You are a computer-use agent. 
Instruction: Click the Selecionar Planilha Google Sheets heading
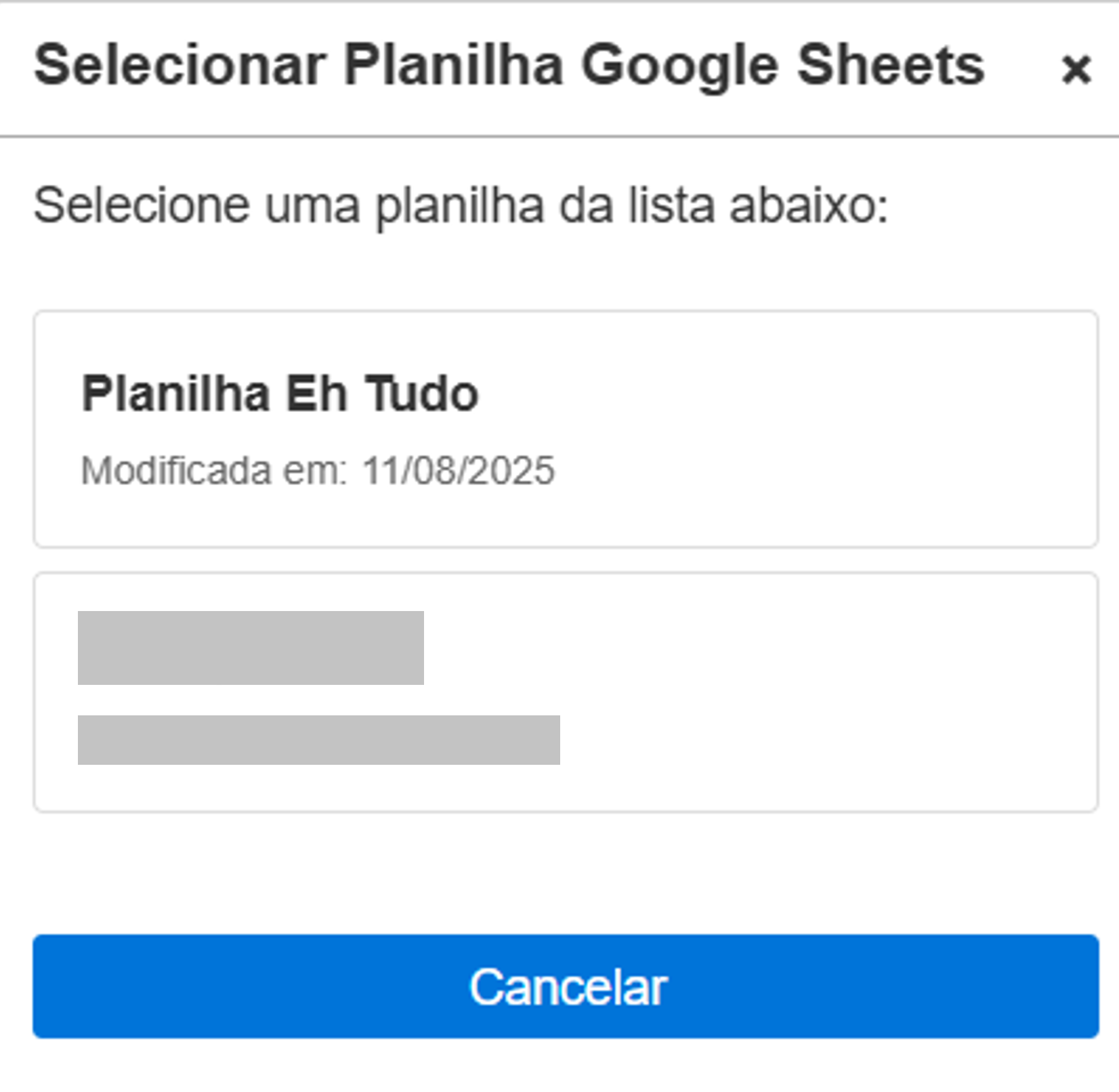pos(508,66)
